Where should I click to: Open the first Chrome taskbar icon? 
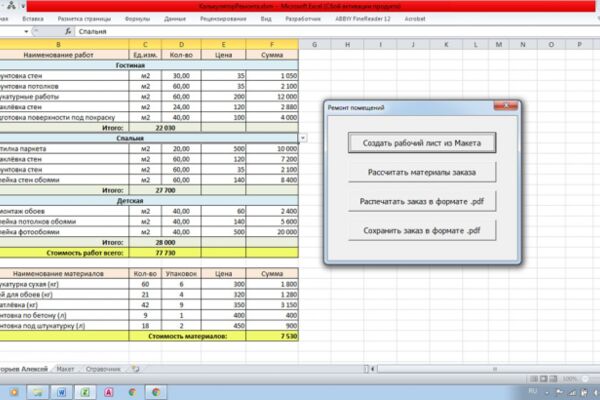(132, 392)
